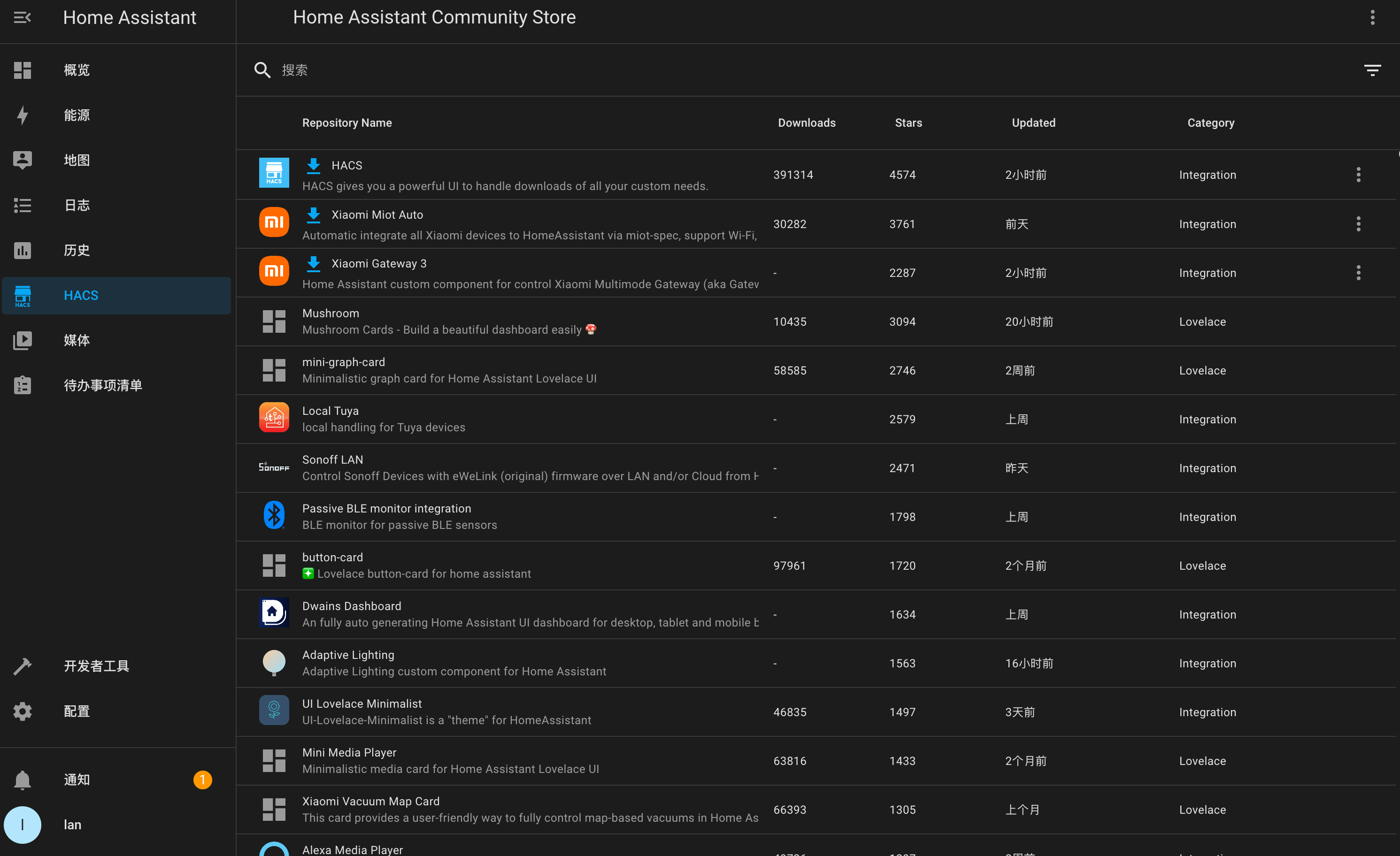Click Local Tuya description text
Viewport: 1400px width, 856px height.
pos(384,427)
